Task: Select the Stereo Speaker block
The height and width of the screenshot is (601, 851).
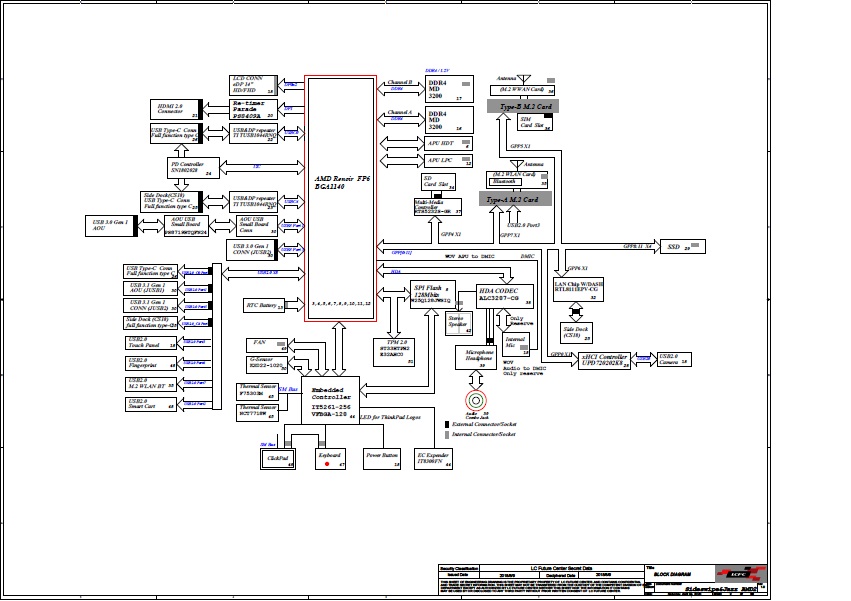Action: 459,323
